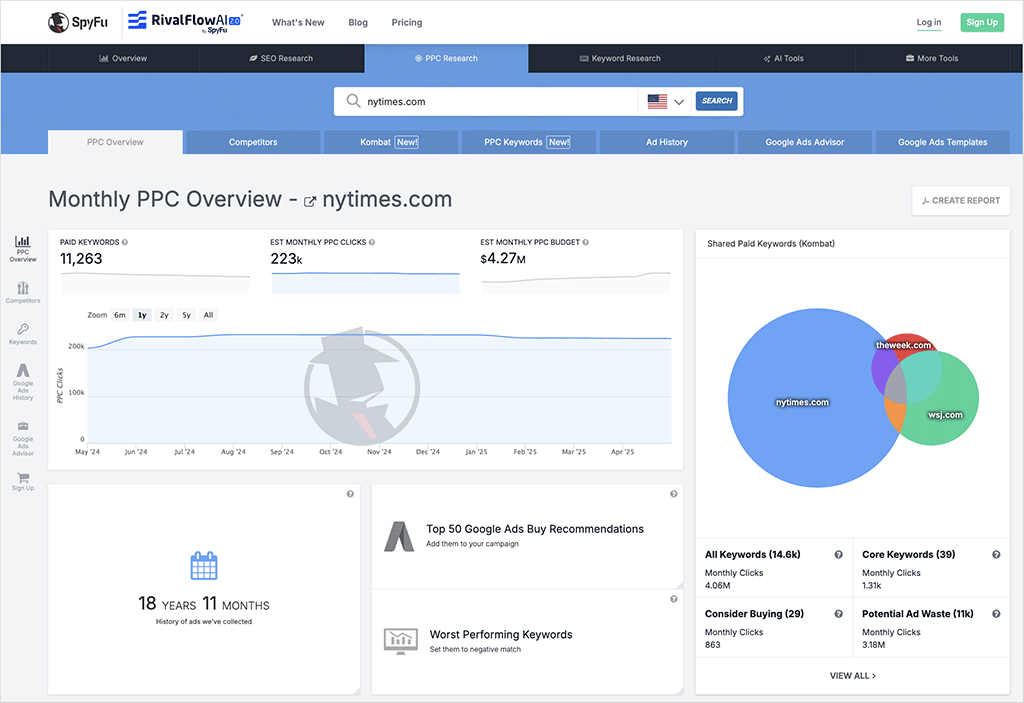Viewport: 1024px width, 703px height.
Task: Click help icon on Worst Performing Keywords card
Action: (x=673, y=599)
